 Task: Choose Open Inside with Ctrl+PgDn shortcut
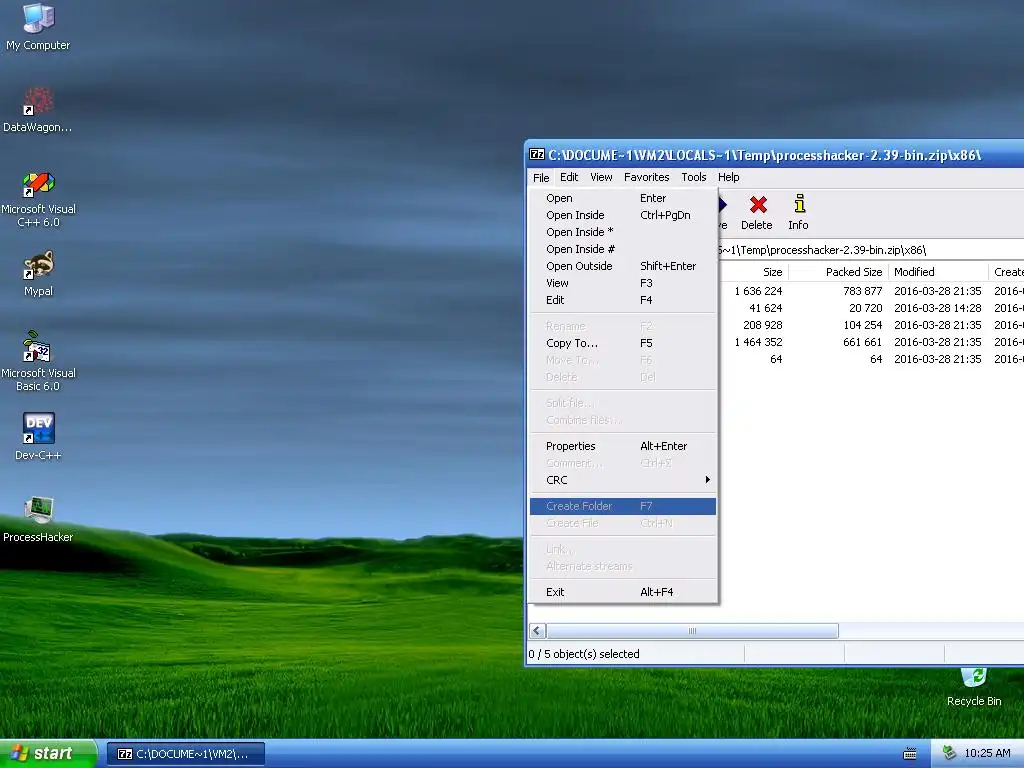pyautogui.click(x=623, y=215)
